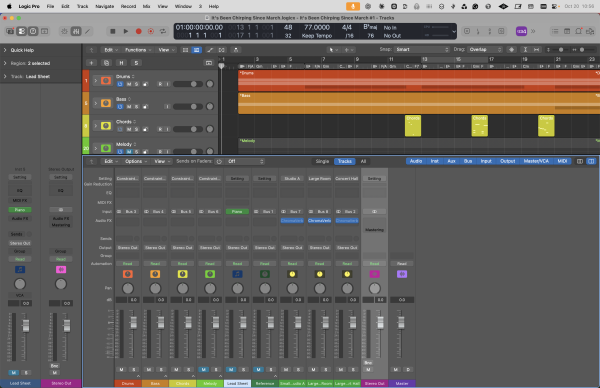Expand the Region: 2 selected section

[5, 63]
